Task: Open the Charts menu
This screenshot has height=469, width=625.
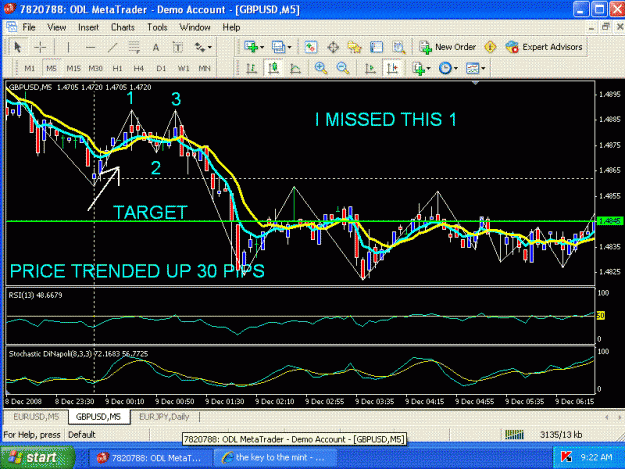Action: tap(122, 27)
